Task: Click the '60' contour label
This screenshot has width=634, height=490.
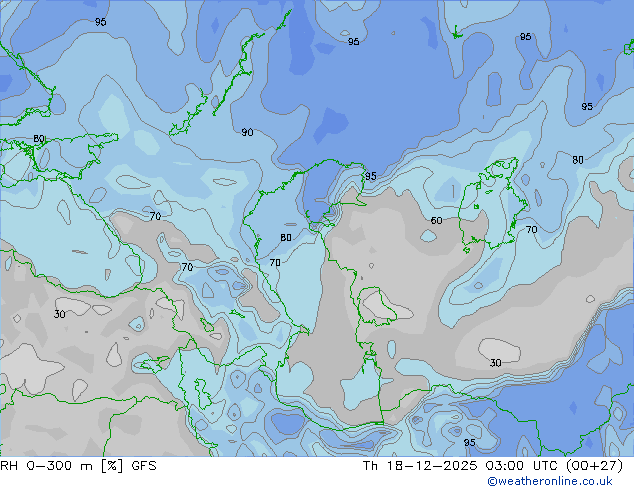Action: coord(436,220)
